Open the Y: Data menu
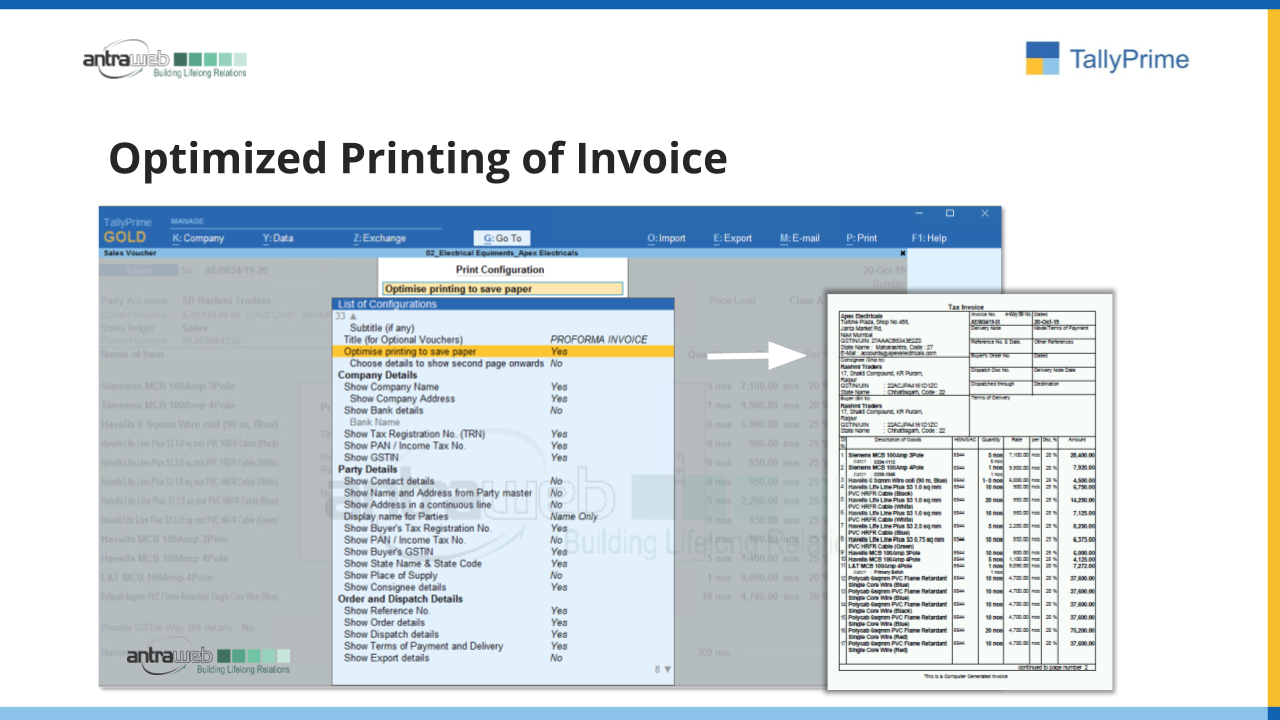Screen dimensions: 1280x720 (x=278, y=238)
